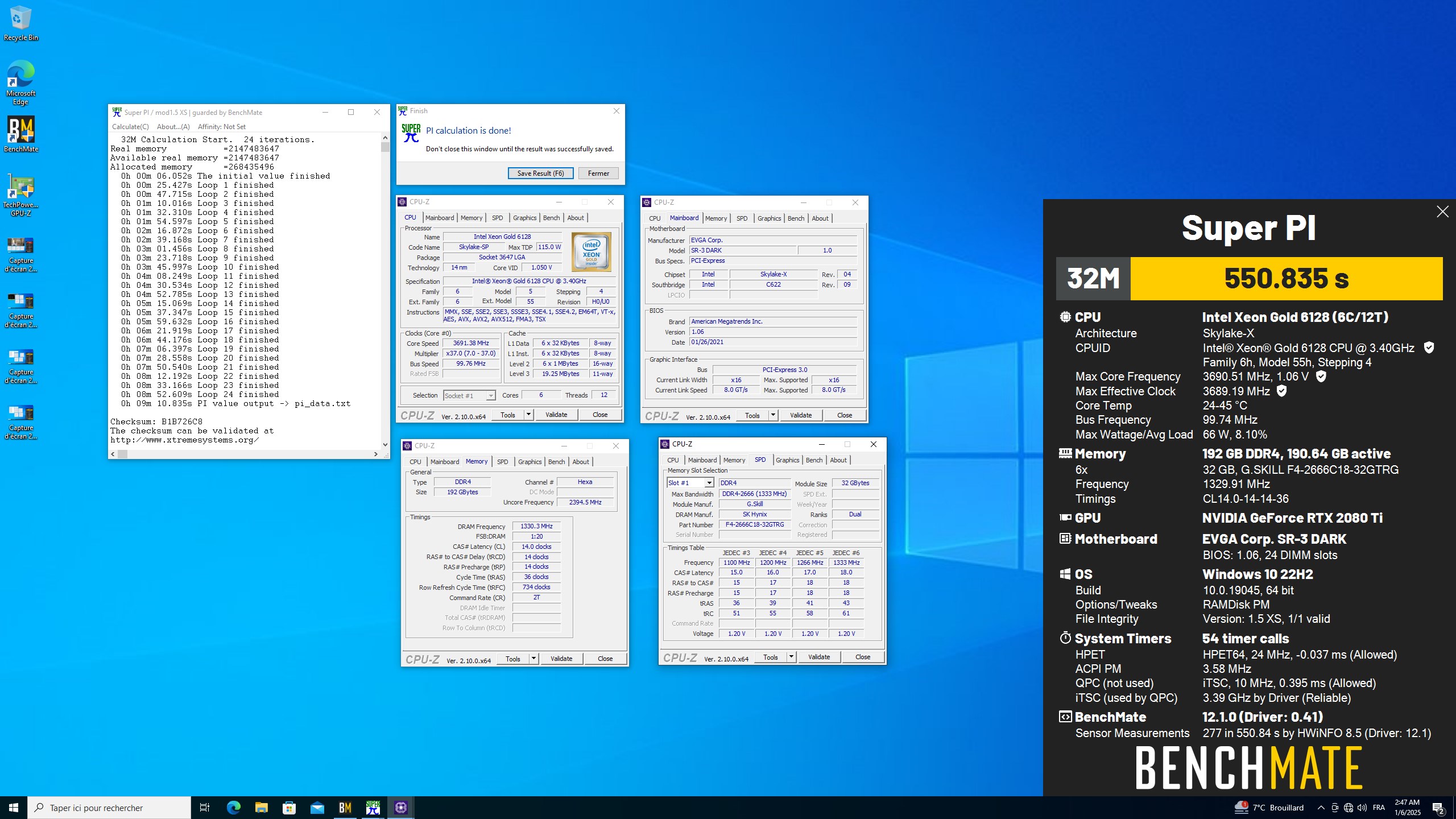Click the Intel Xeon Gold logo in CPU-Z
The image size is (1456, 819).
pos(591,251)
